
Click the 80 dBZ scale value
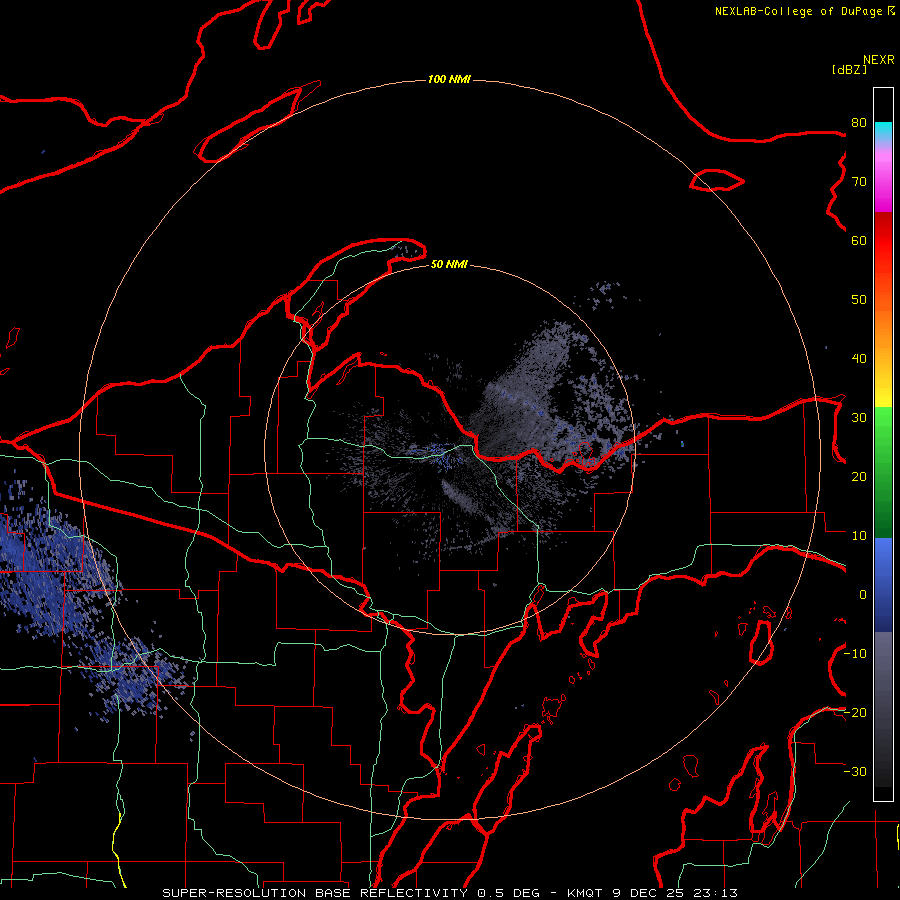tap(859, 123)
